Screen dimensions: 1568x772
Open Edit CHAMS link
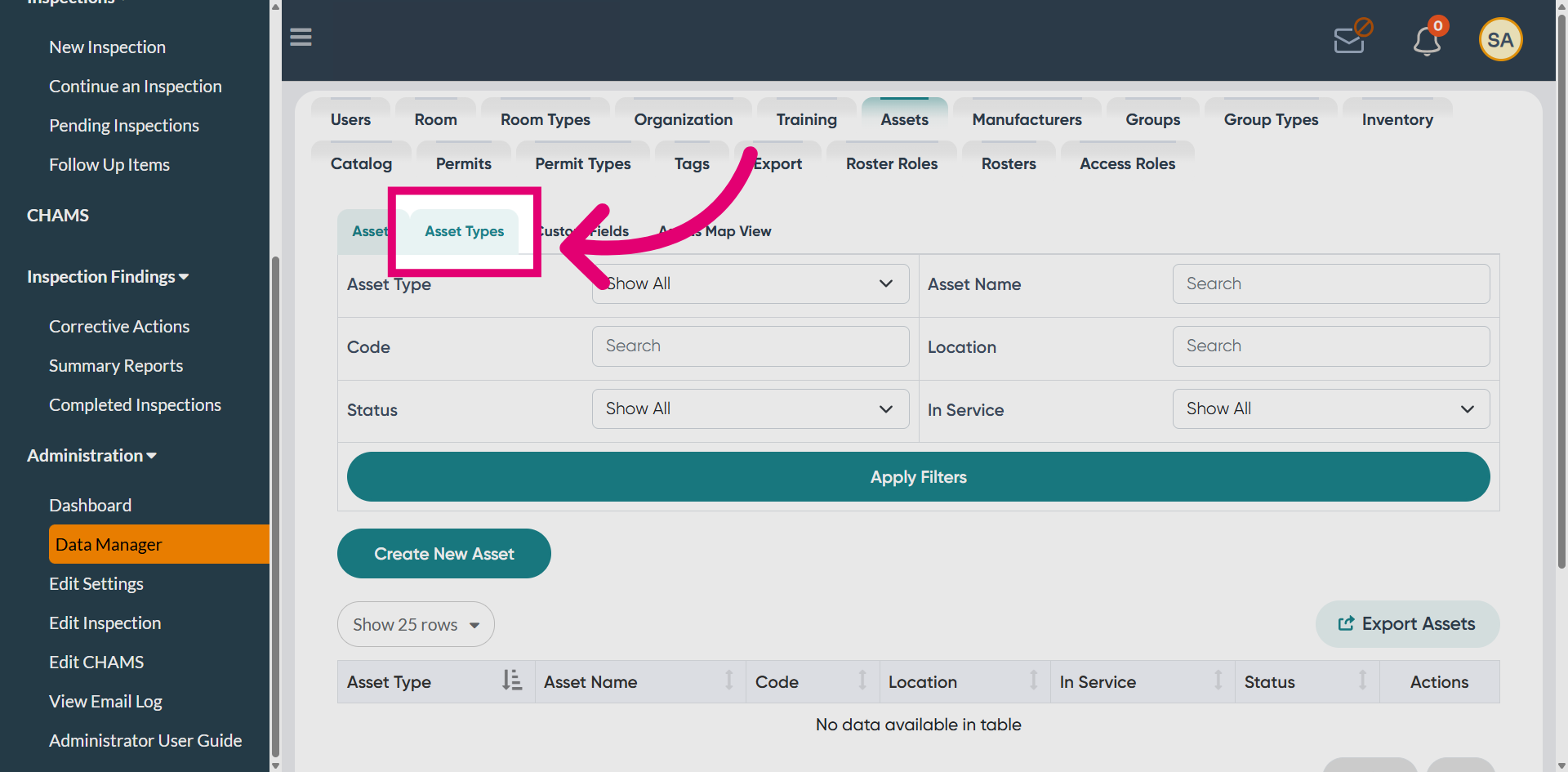click(96, 663)
